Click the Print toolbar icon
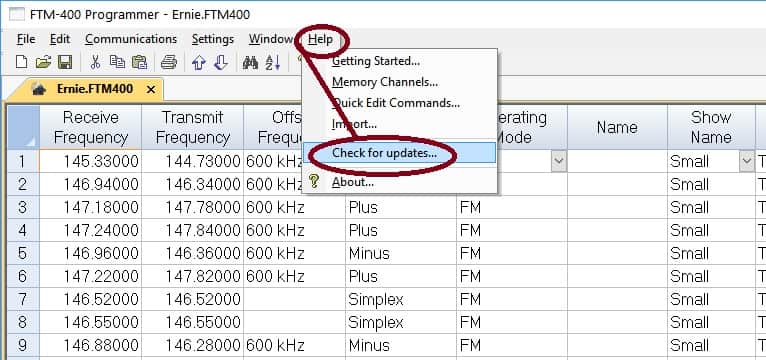 (x=169, y=63)
